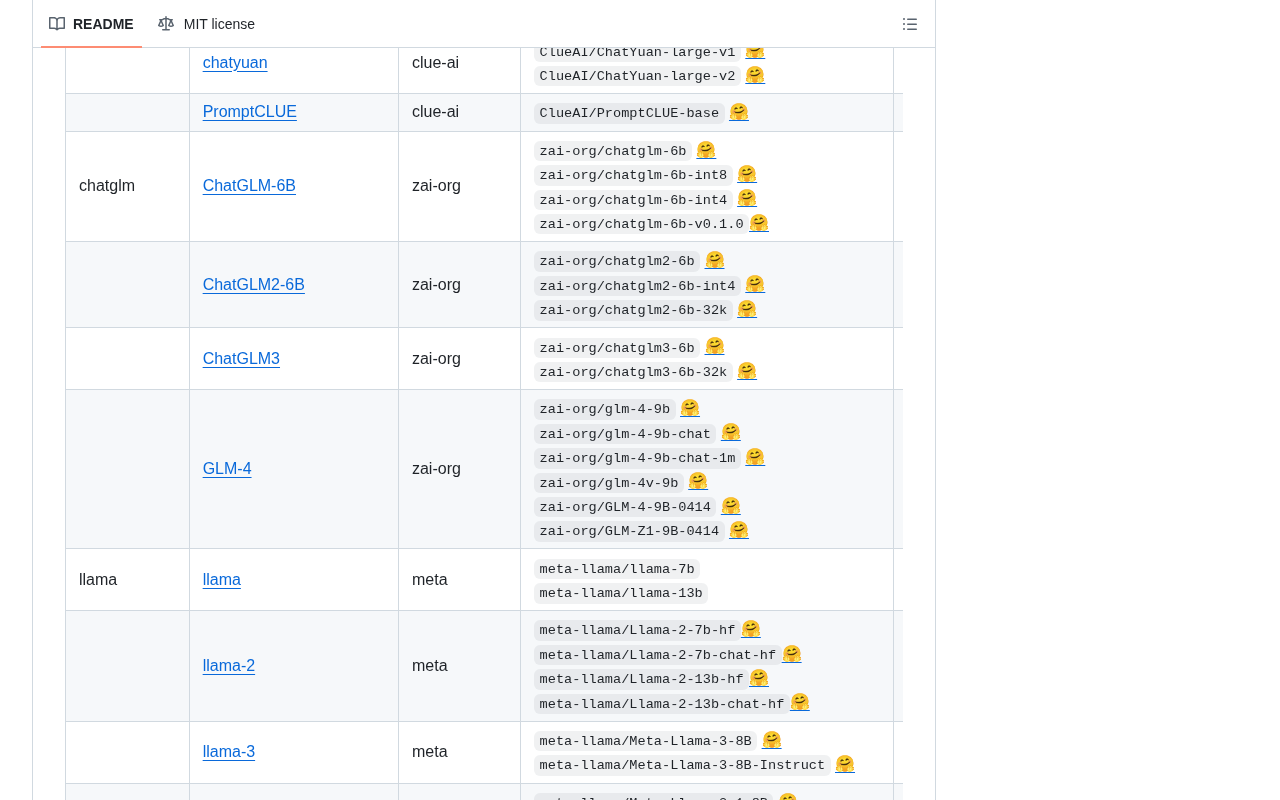Click 'meta' in the llama-2 row

click(430, 666)
